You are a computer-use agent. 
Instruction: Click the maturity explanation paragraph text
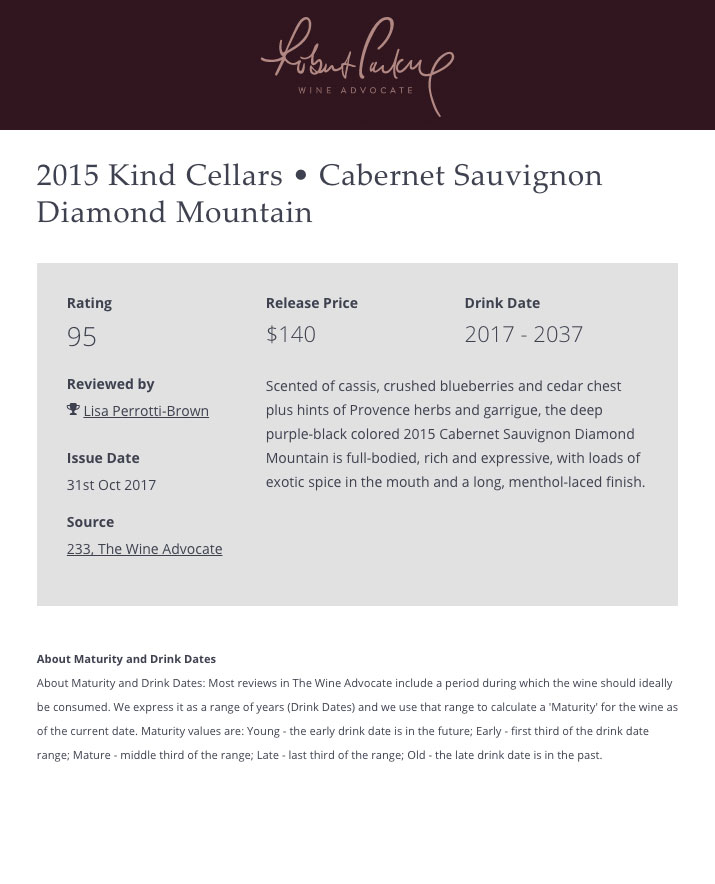pos(358,719)
